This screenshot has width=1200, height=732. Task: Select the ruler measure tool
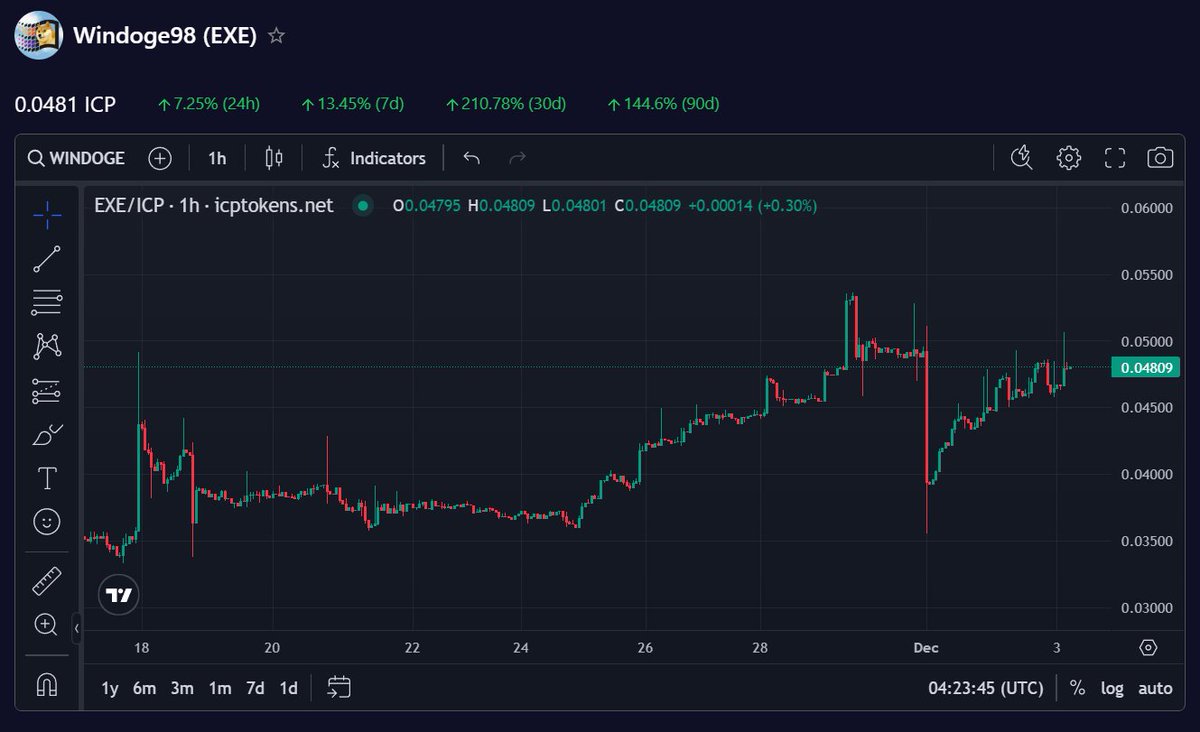click(47, 580)
